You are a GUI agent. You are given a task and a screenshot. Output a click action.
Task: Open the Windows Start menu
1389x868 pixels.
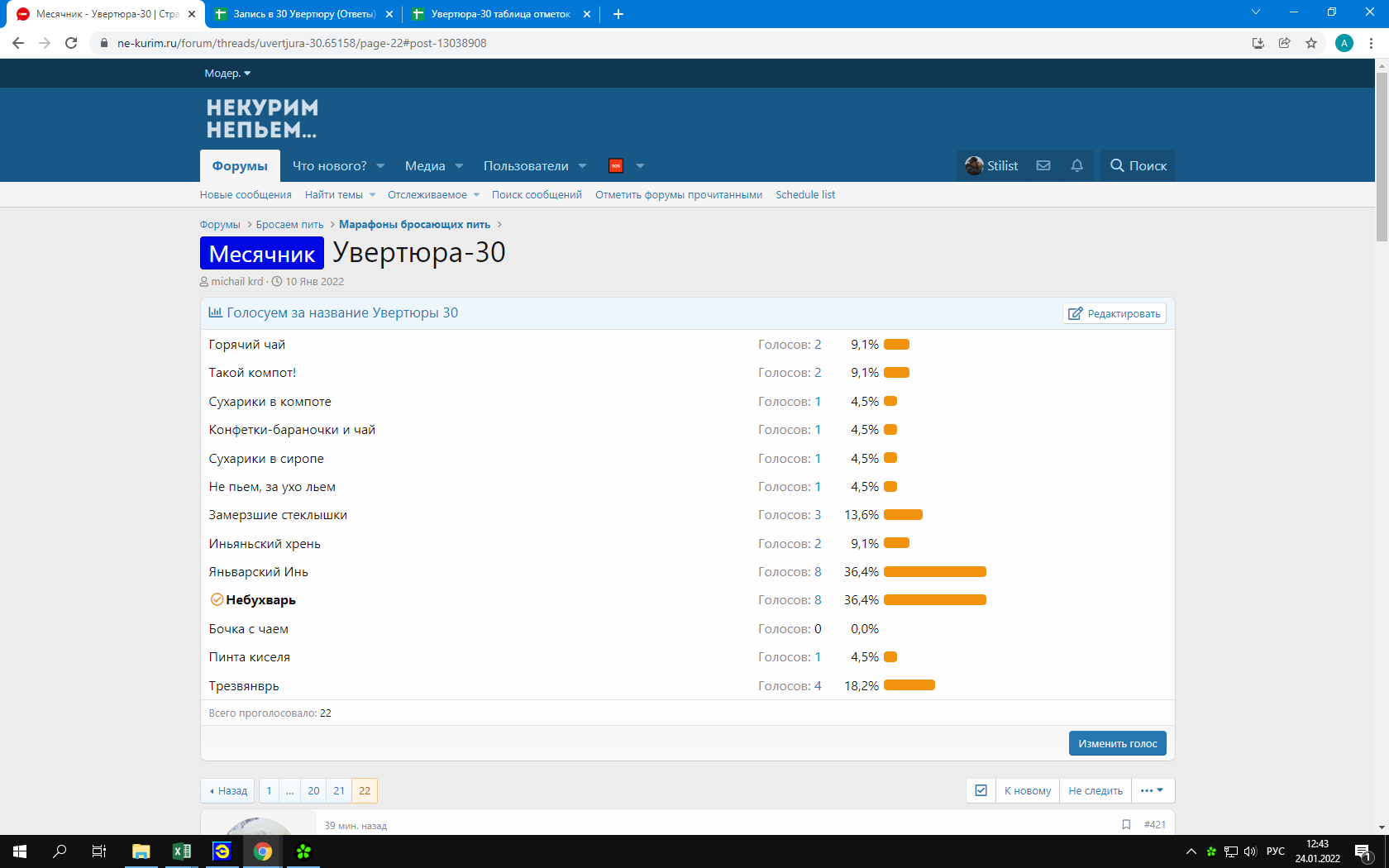20,851
